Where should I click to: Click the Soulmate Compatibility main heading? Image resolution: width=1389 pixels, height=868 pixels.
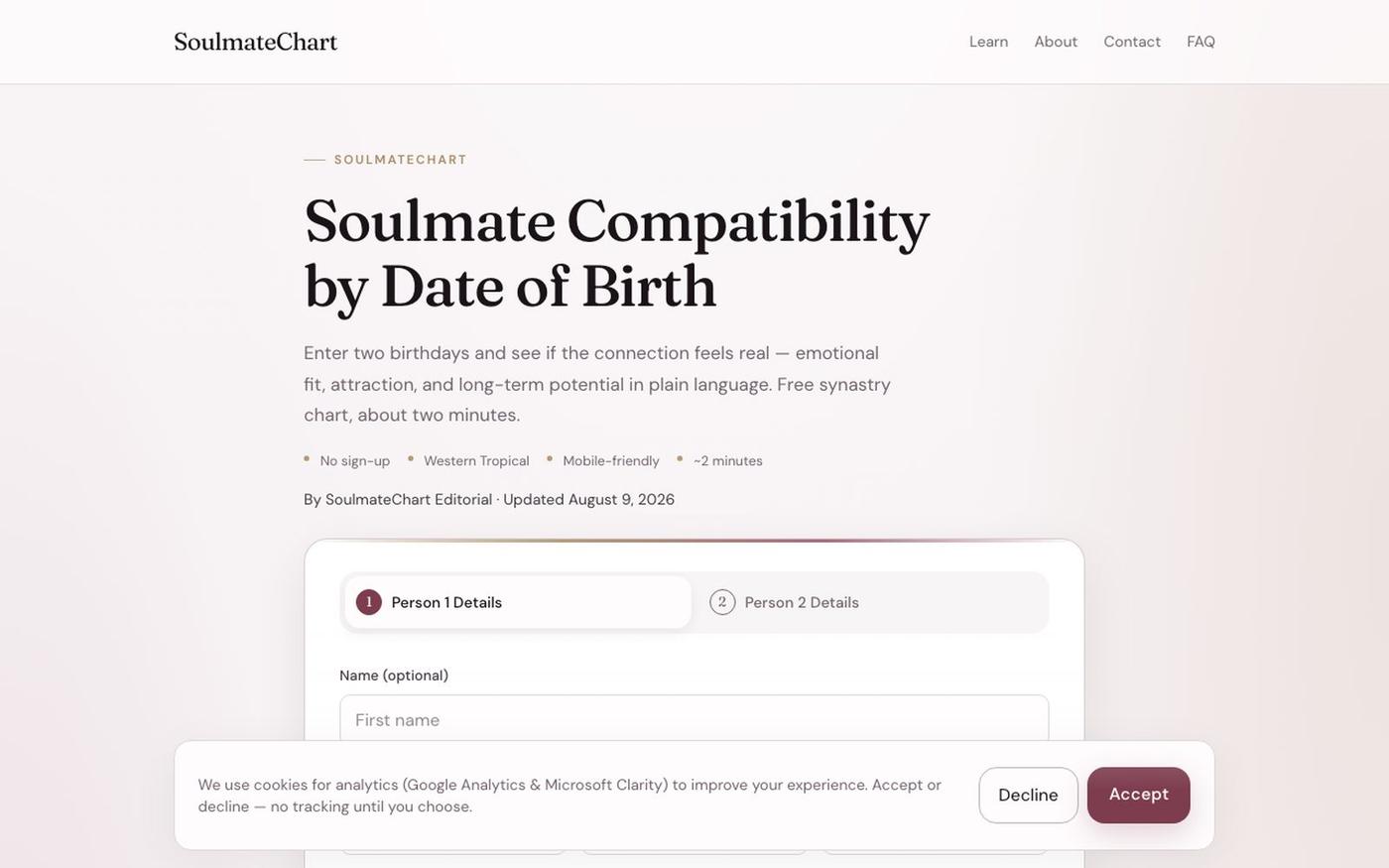pos(617,254)
